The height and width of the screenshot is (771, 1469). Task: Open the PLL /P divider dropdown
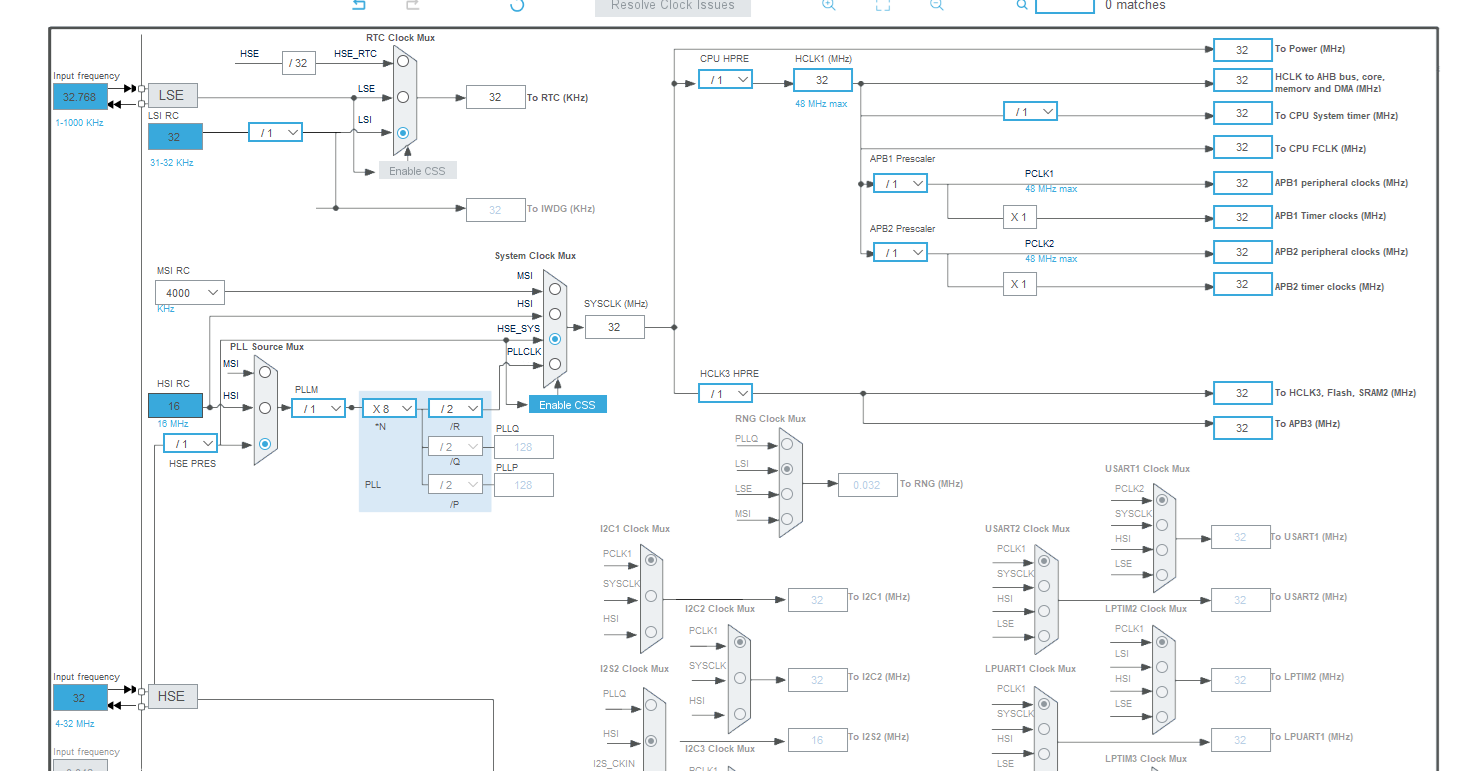pyautogui.click(x=455, y=484)
